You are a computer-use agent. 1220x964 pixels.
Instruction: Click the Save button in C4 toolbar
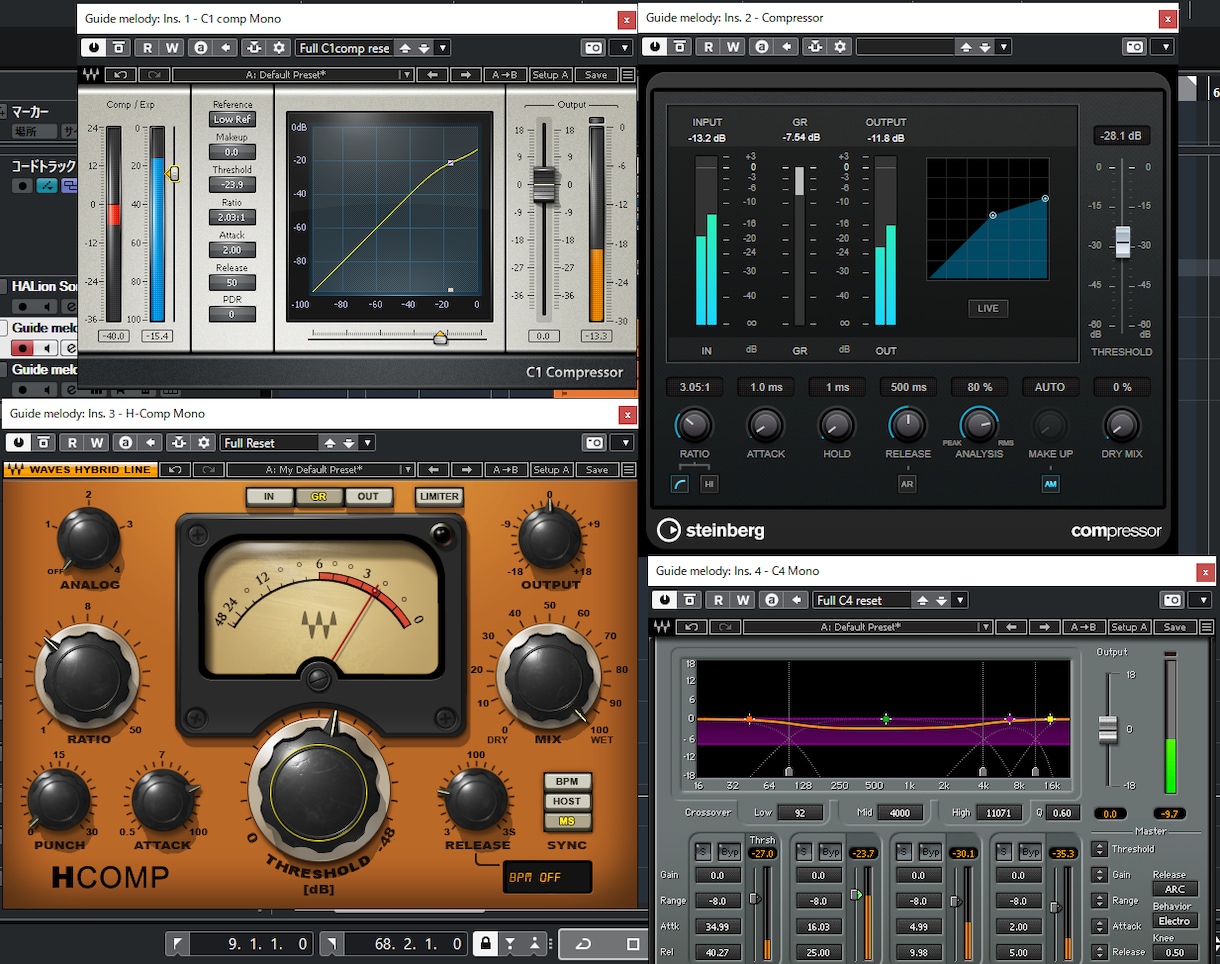pos(1175,627)
